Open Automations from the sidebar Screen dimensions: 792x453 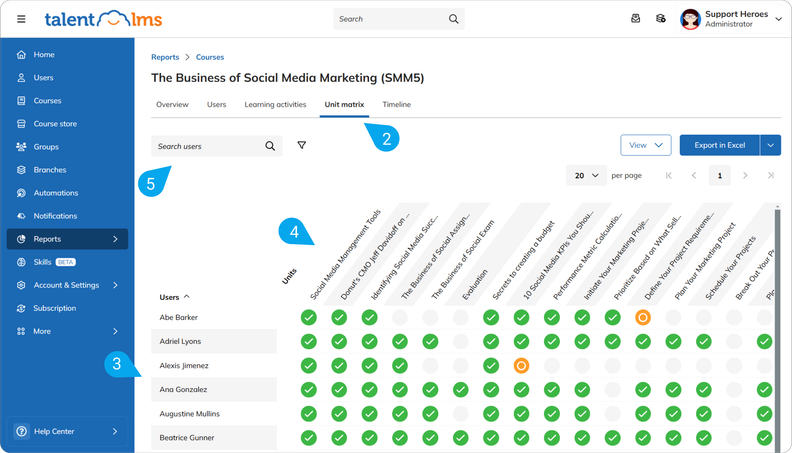[x=55, y=193]
